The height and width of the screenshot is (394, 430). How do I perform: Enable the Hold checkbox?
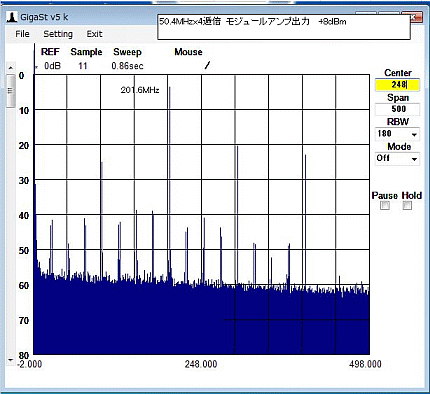407,206
